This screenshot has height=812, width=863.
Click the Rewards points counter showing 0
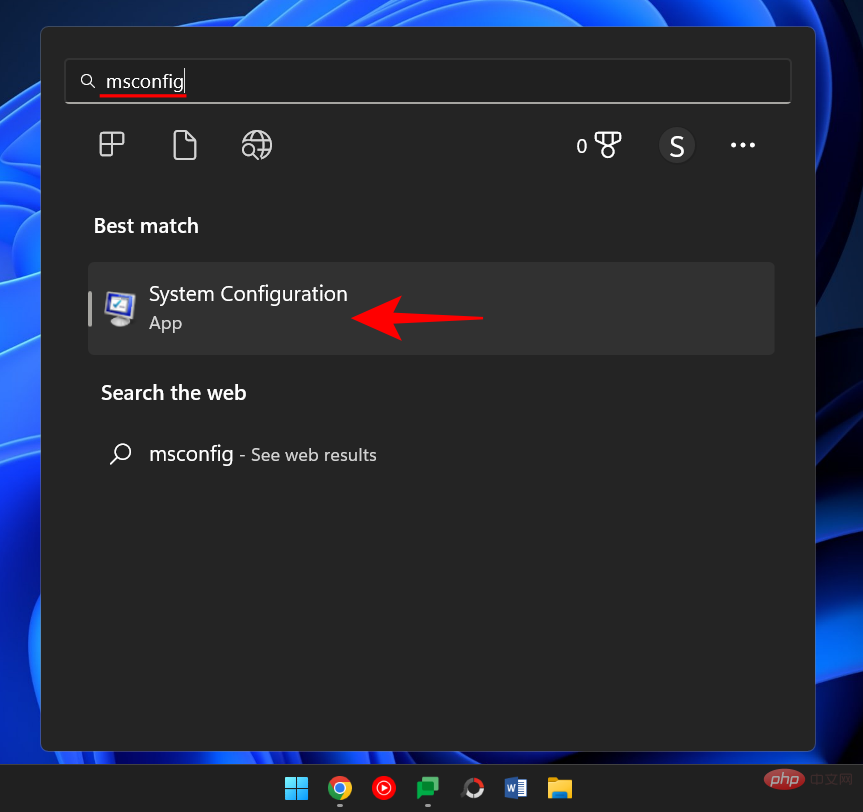(x=583, y=145)
